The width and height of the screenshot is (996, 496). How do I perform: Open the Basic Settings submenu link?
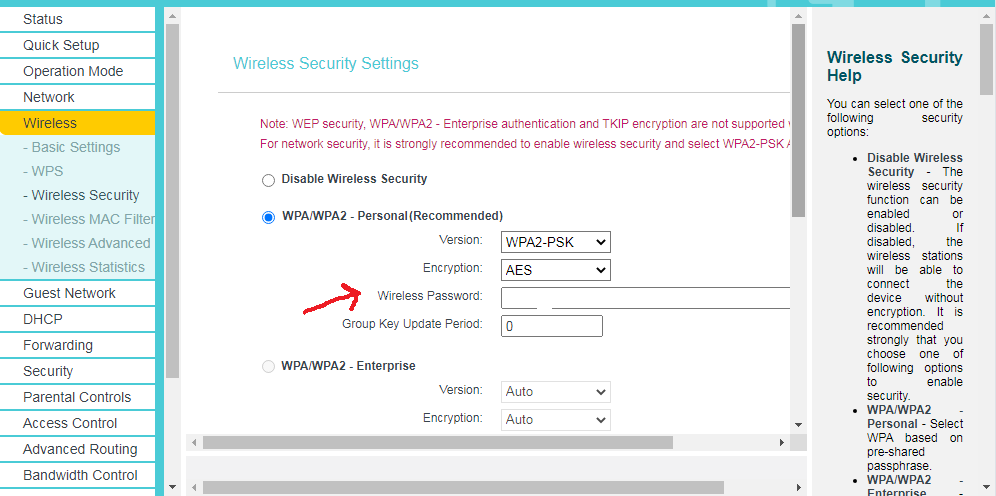click(x=75, y=147)
